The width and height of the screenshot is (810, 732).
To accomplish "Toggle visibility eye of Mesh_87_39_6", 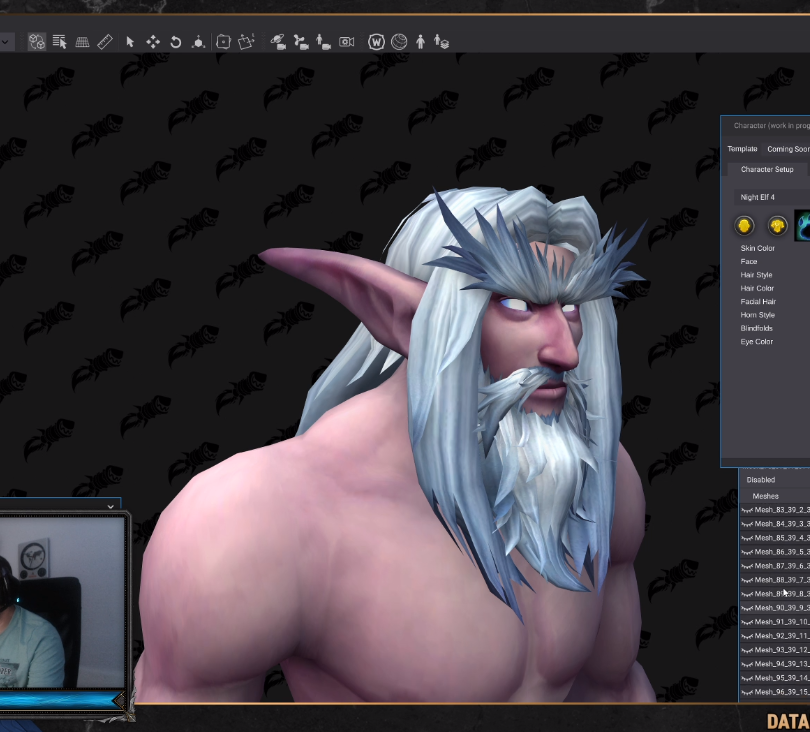I will click(x=746, y=566).
